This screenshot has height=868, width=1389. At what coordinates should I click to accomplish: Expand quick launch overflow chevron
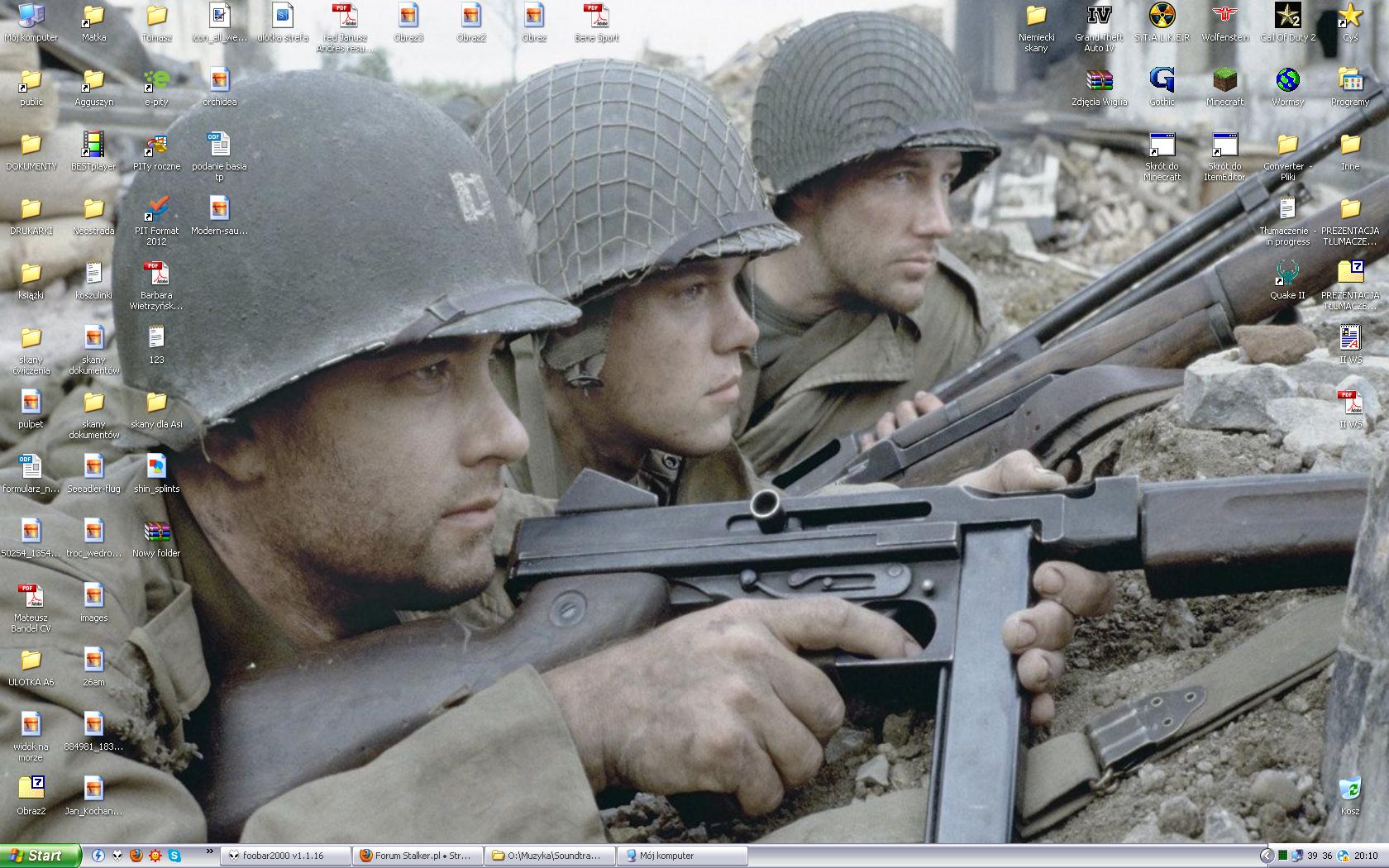point(210,851)
